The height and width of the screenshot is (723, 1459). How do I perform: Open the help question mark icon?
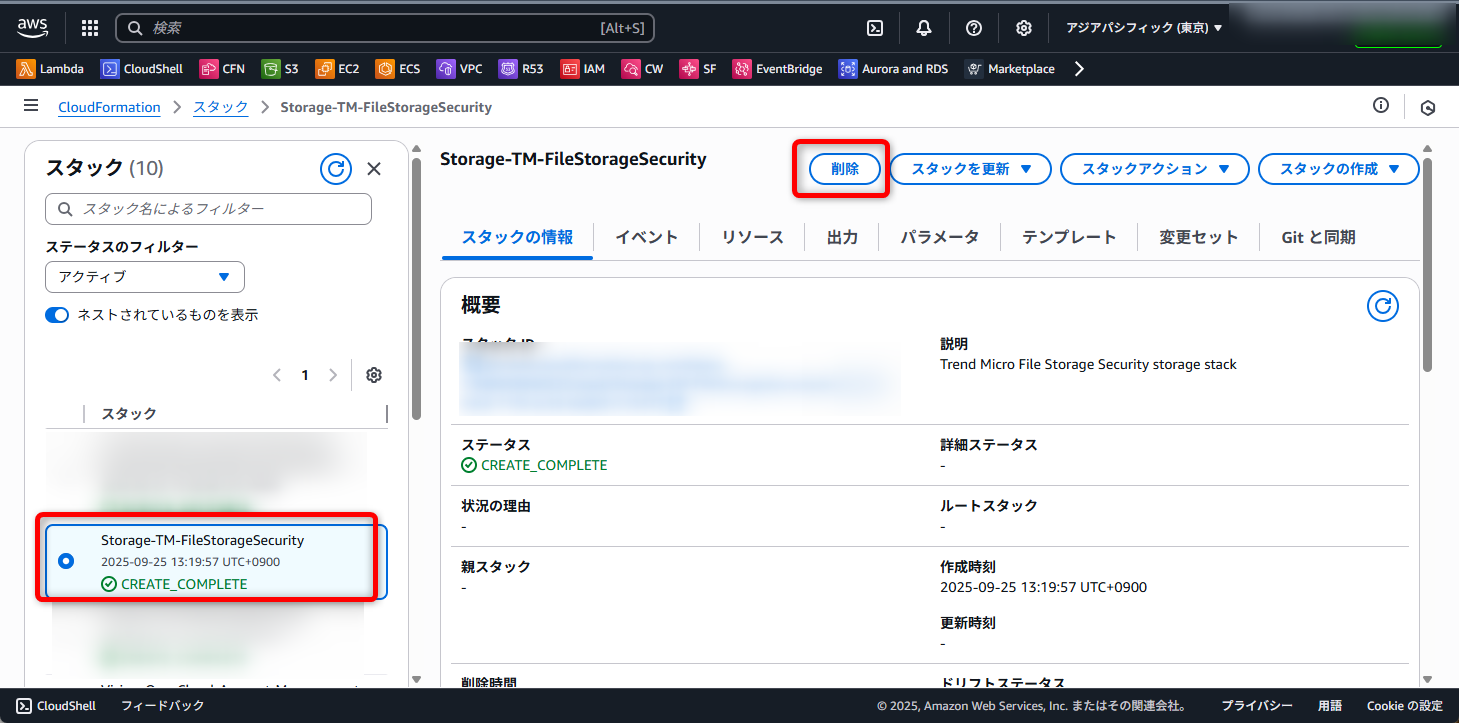[974, 28]
